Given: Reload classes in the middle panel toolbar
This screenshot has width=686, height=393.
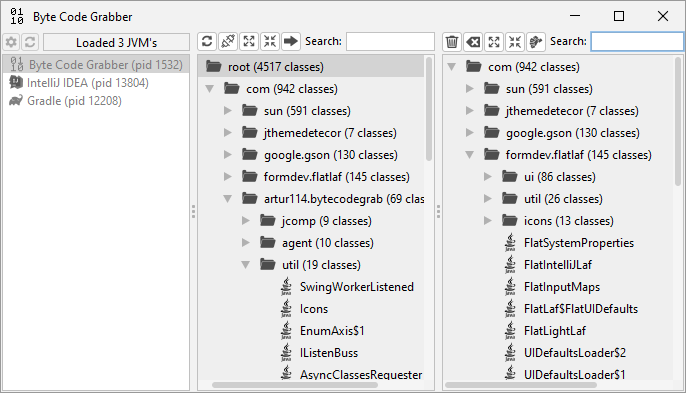Looking at the screenshot, I should [207, 42].
